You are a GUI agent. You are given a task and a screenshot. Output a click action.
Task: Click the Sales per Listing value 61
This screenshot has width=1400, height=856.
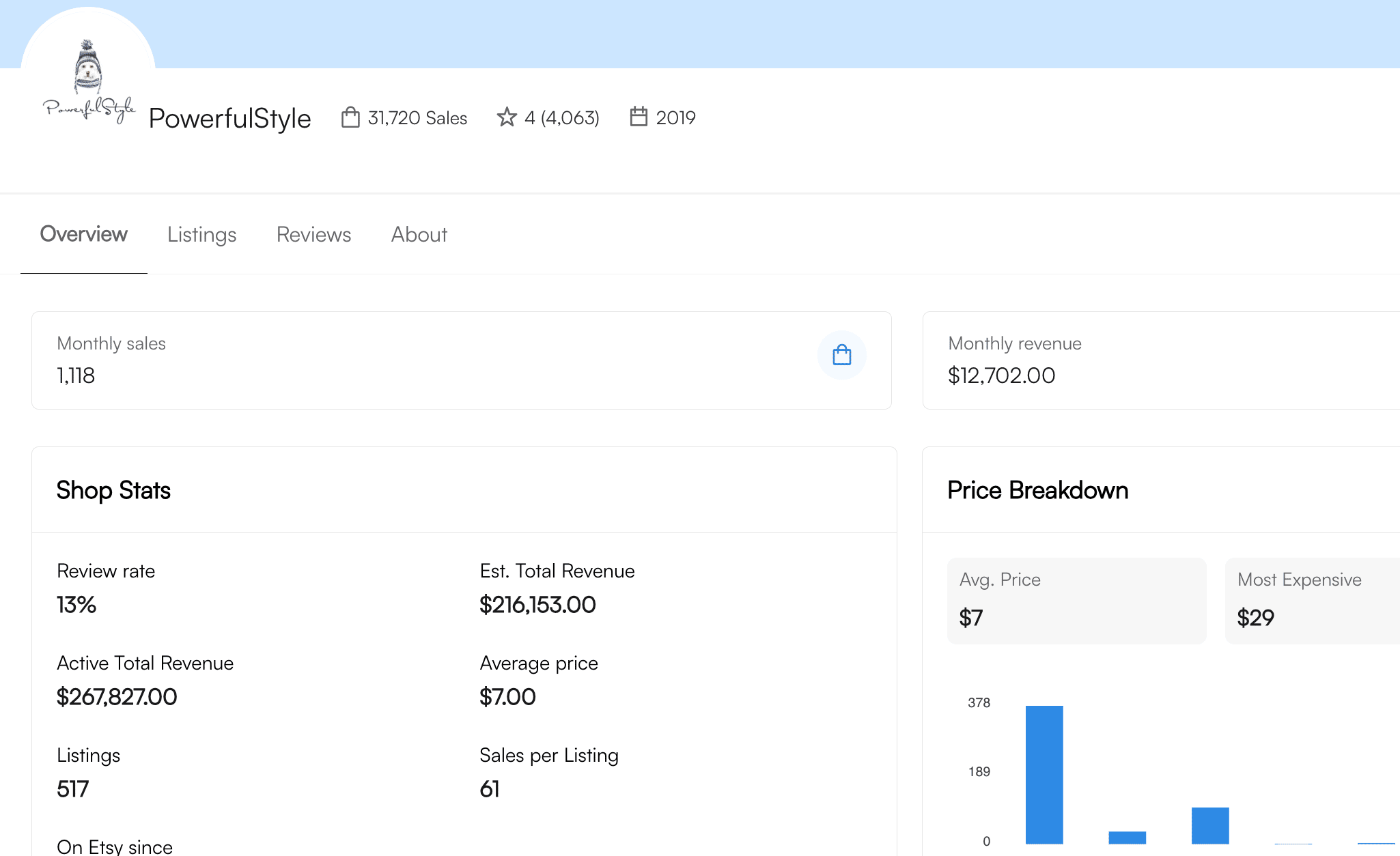point(490,789)
